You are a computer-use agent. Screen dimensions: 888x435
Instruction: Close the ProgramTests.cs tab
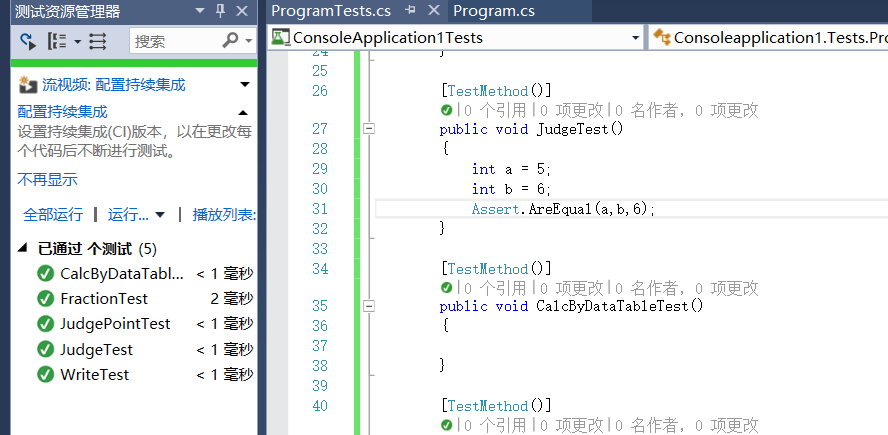point(434,10)
